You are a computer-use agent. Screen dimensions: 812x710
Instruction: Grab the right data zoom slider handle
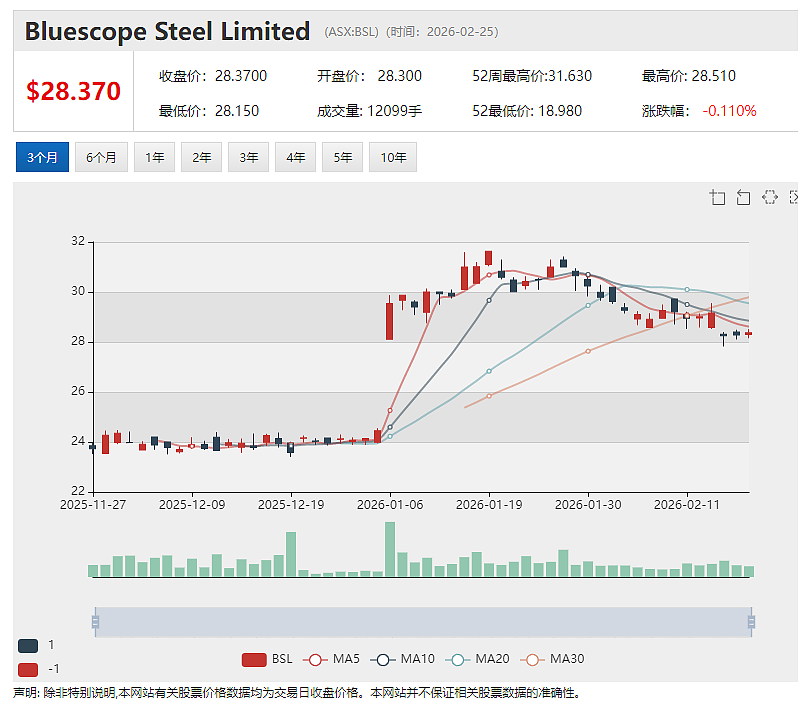pyautogui.click(x=751, y=621)
